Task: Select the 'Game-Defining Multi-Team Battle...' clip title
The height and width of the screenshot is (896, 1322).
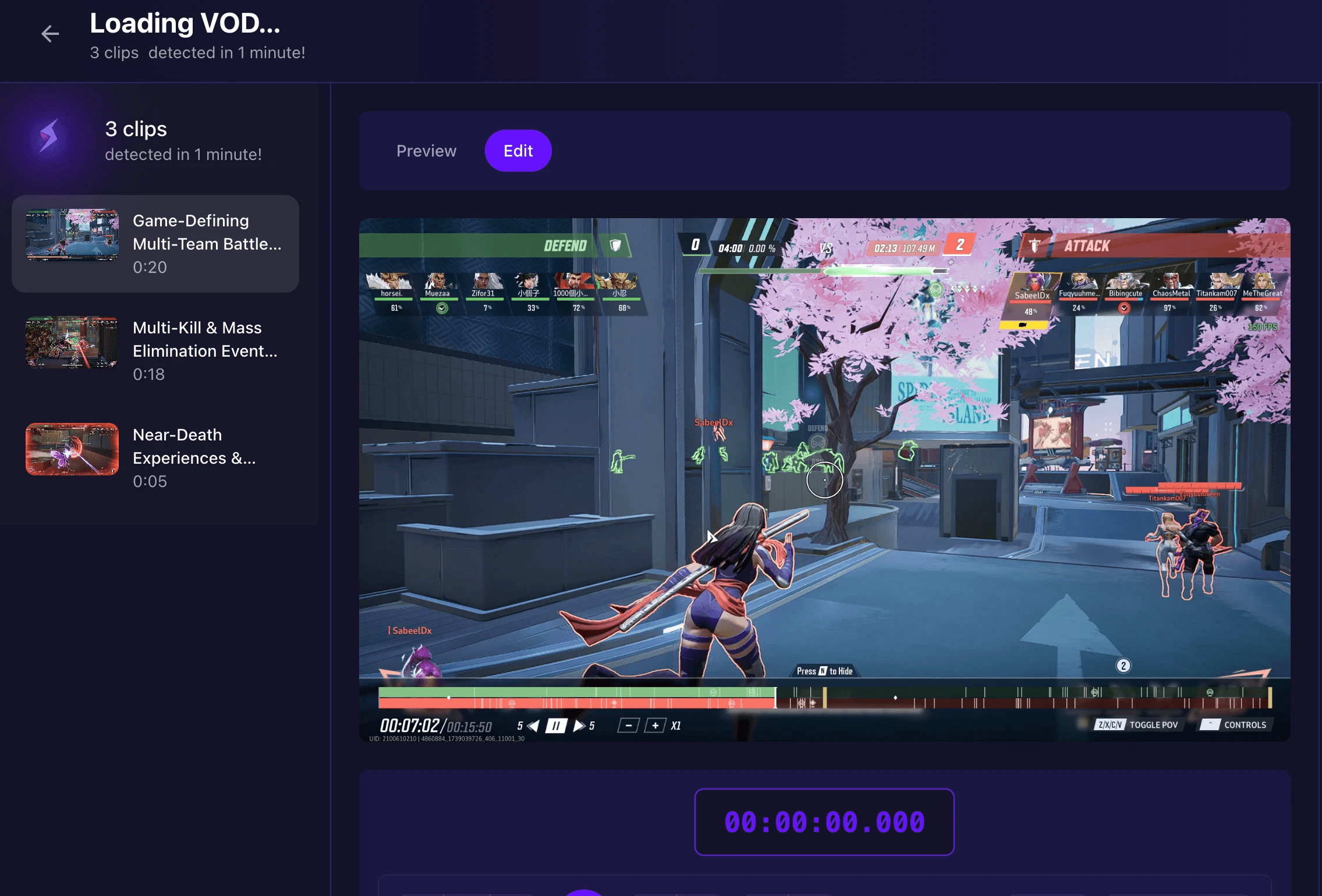Action: (x=207, y=232)
